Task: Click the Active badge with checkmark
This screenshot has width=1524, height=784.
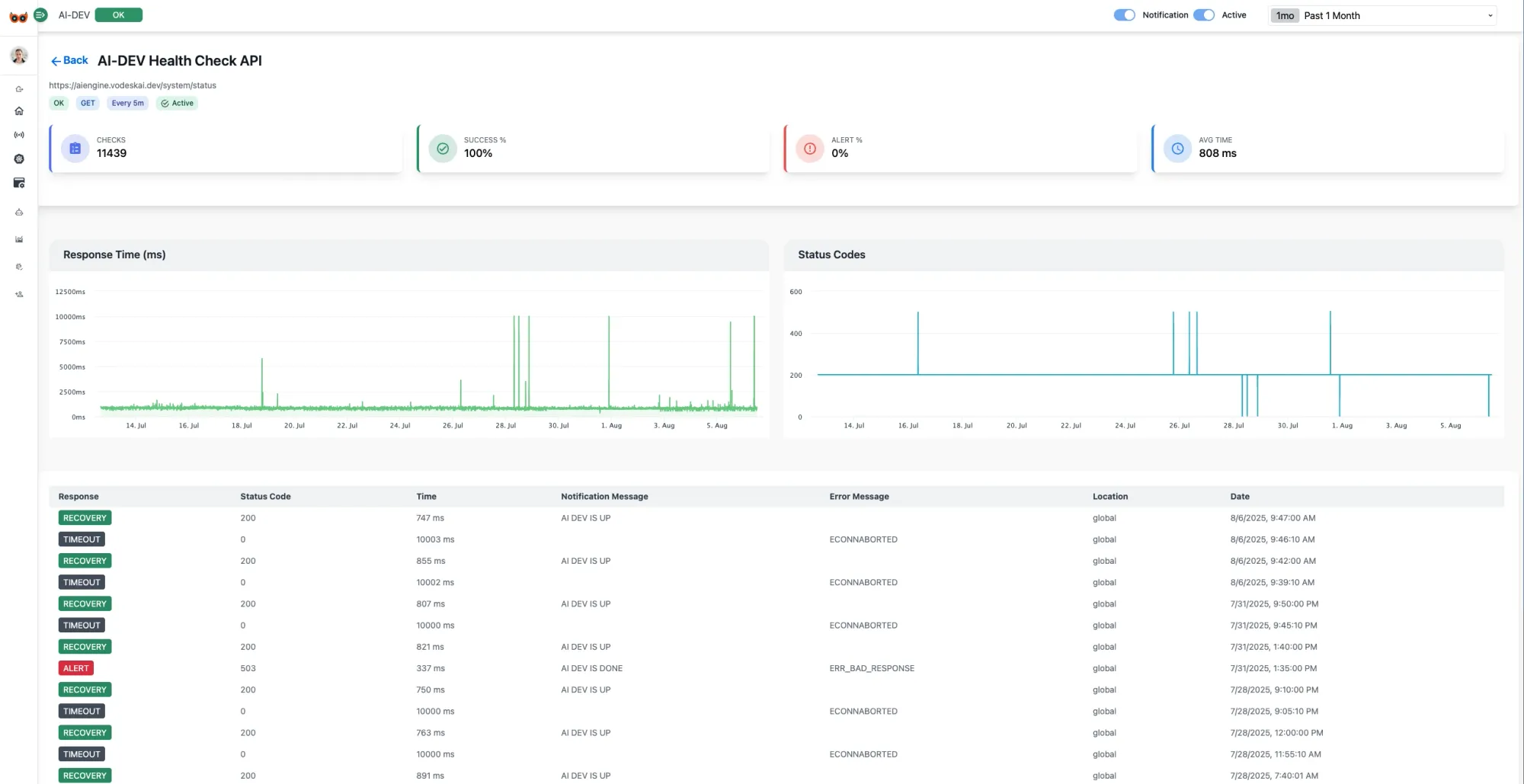Action: click(x=176, y=103)
